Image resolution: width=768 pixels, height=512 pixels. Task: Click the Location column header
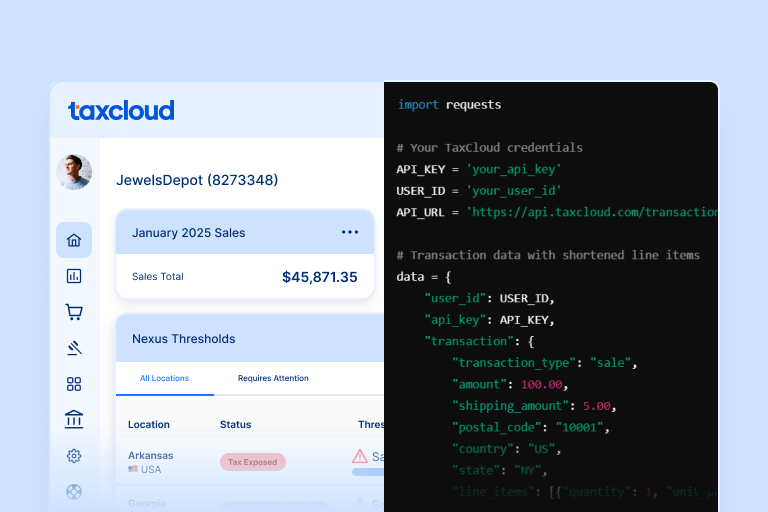(x=149, y=425)
